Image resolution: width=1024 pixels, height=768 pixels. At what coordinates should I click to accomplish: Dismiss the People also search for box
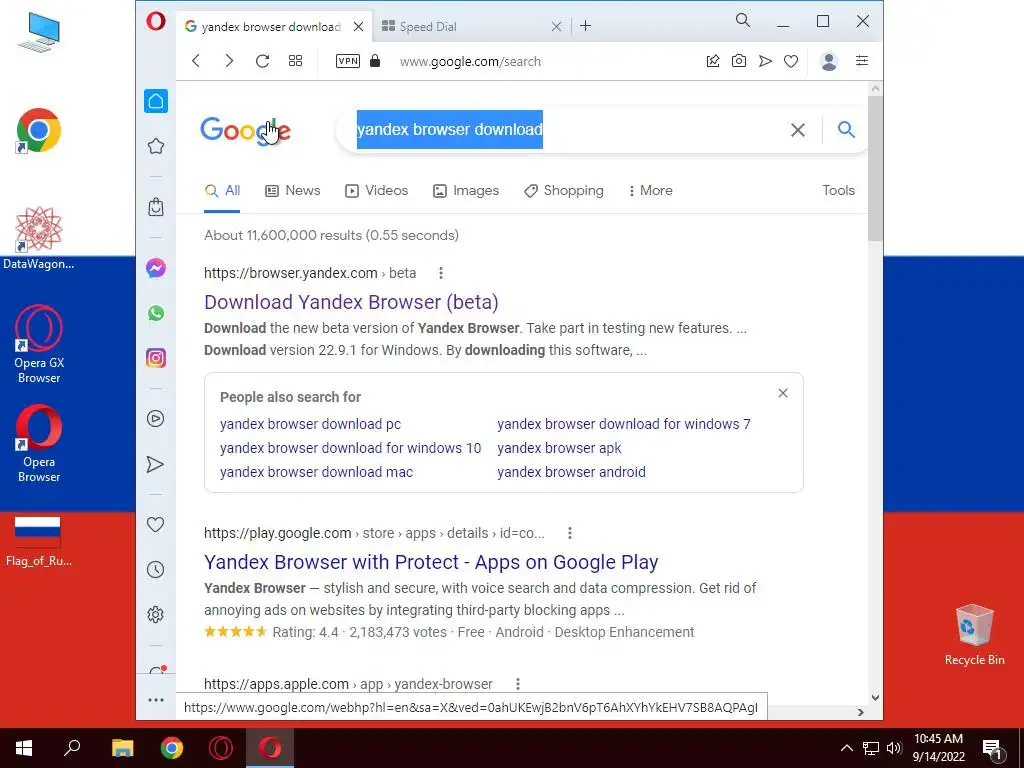tap(783, 393)
